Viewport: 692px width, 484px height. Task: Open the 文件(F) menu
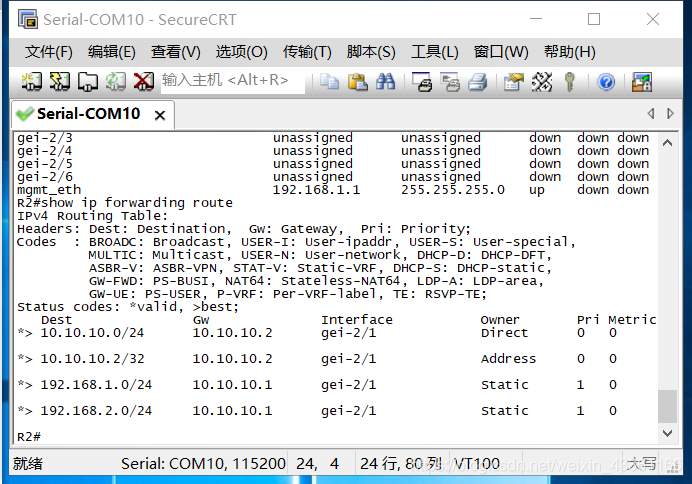(49, 52)
